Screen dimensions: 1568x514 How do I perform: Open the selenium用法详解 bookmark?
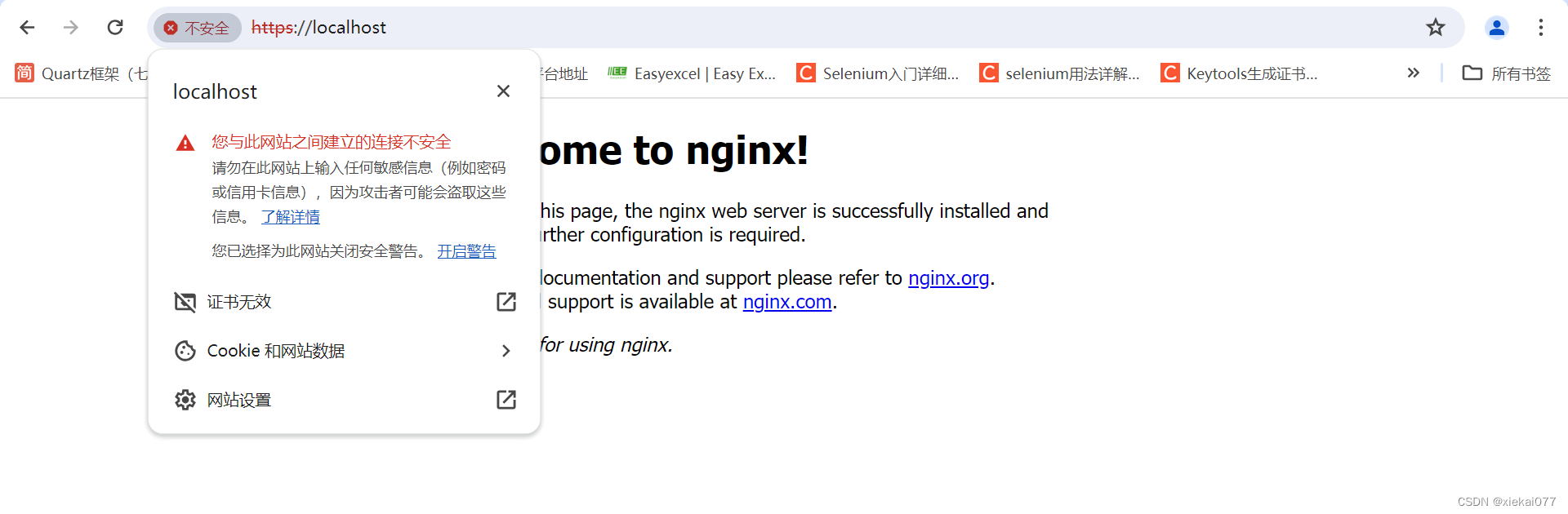[1060, 73]
